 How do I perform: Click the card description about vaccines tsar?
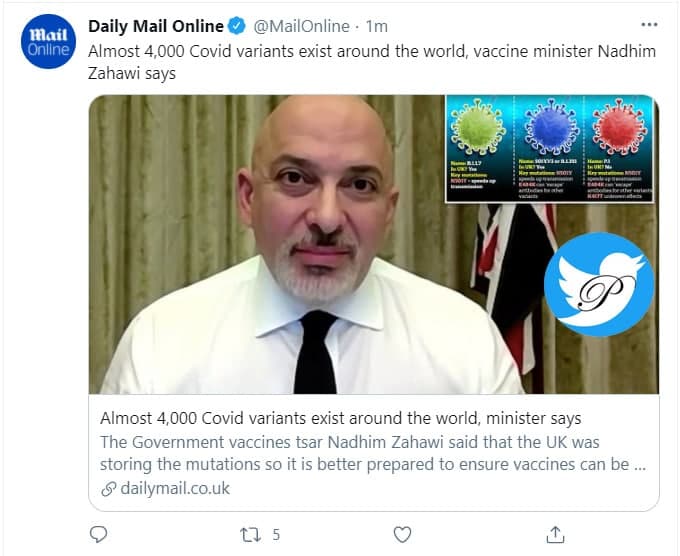tap(373, 453)
